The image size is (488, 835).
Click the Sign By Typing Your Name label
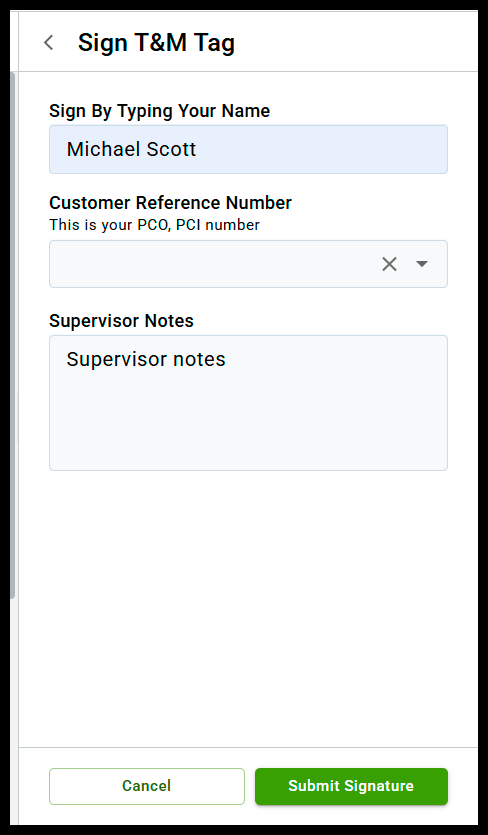point(159,111)
